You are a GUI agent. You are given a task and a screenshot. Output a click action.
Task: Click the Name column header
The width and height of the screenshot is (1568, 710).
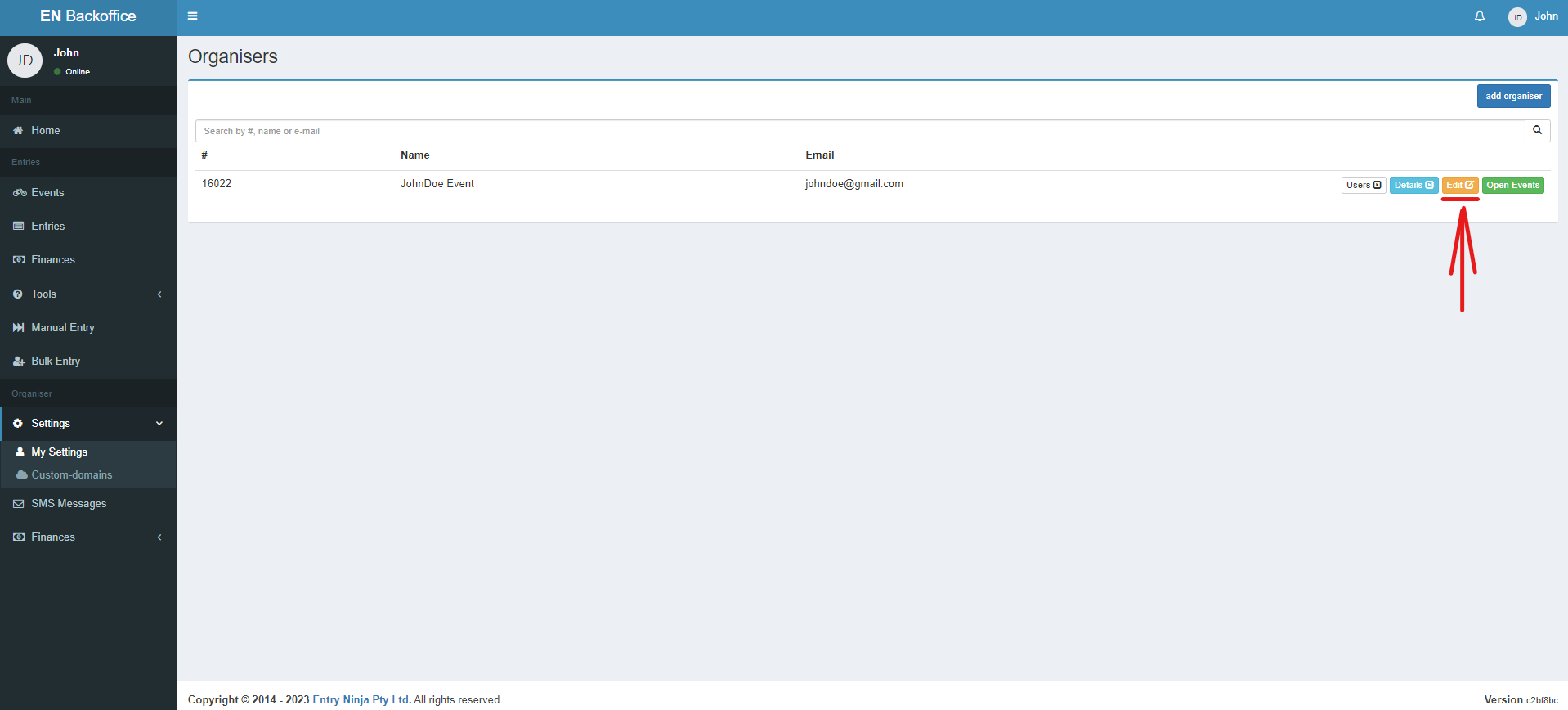(415, 155)
